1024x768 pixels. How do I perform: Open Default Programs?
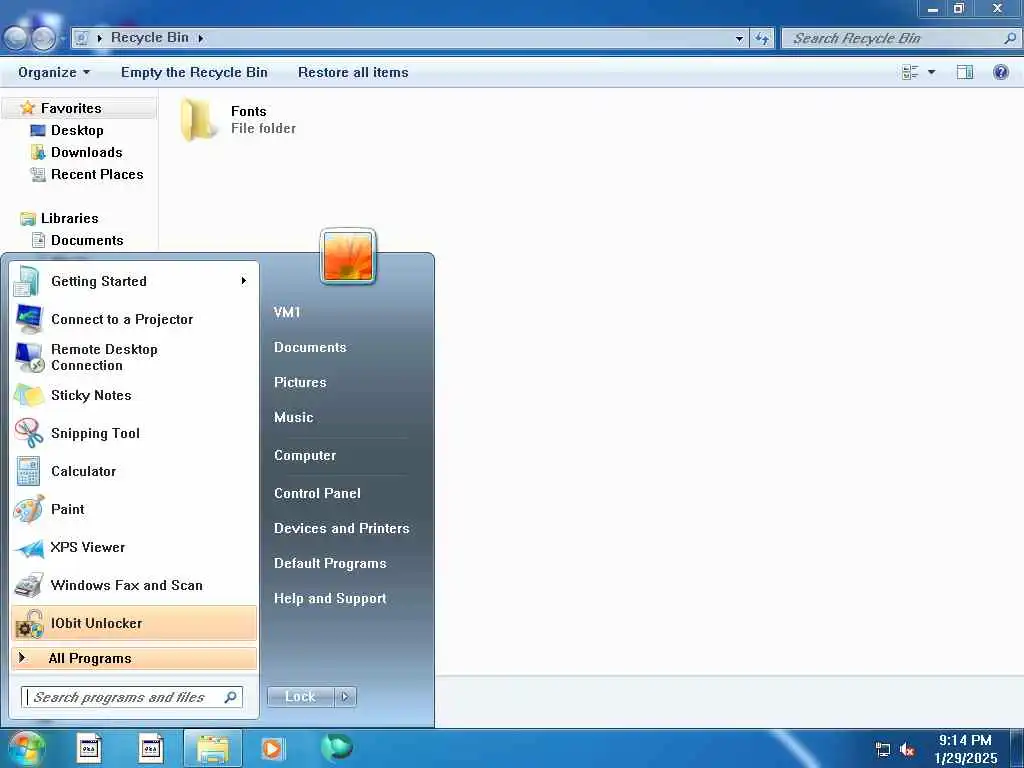pos(330,563)
